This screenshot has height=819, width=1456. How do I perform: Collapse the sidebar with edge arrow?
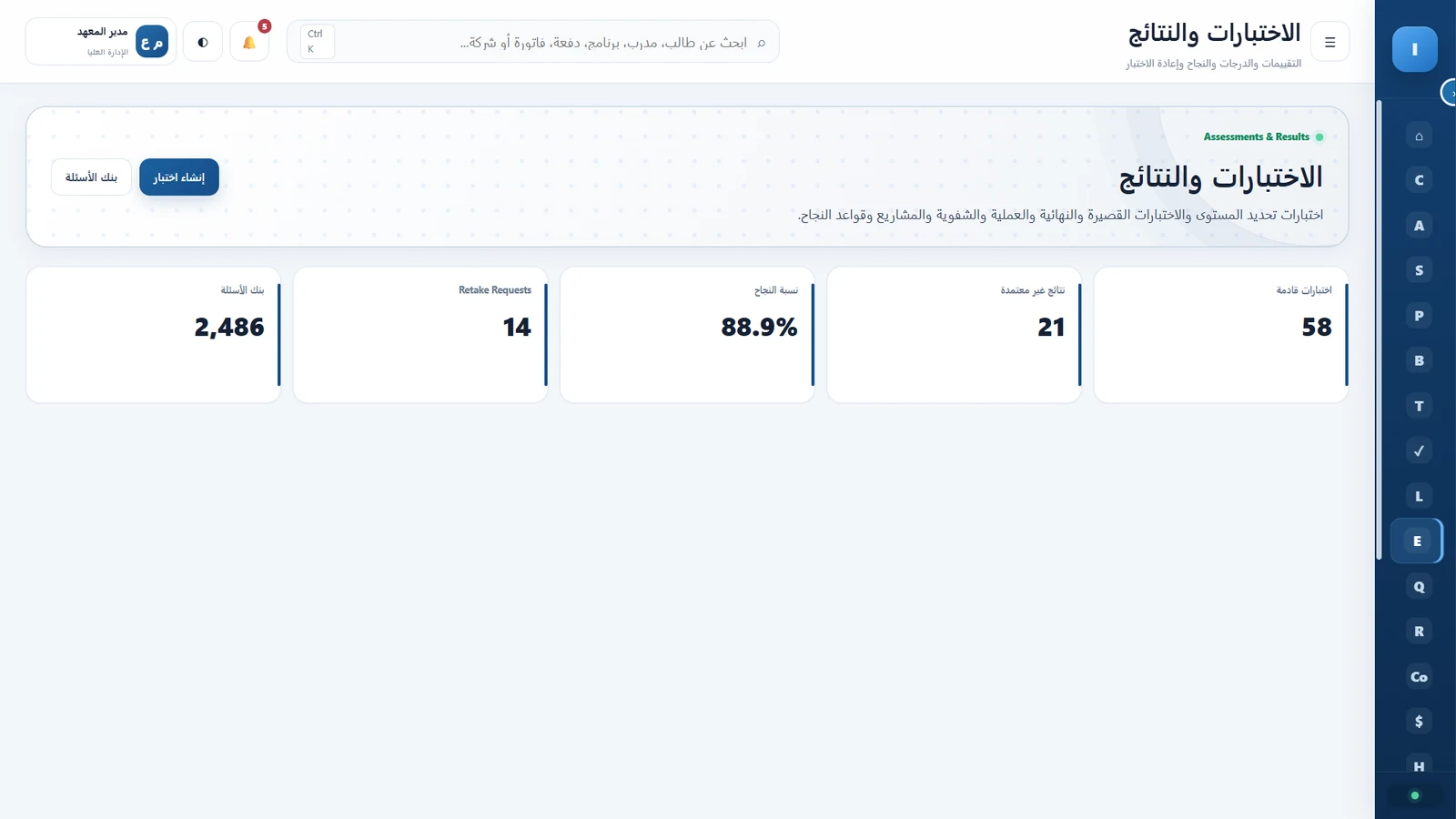tap(1450, 93)
